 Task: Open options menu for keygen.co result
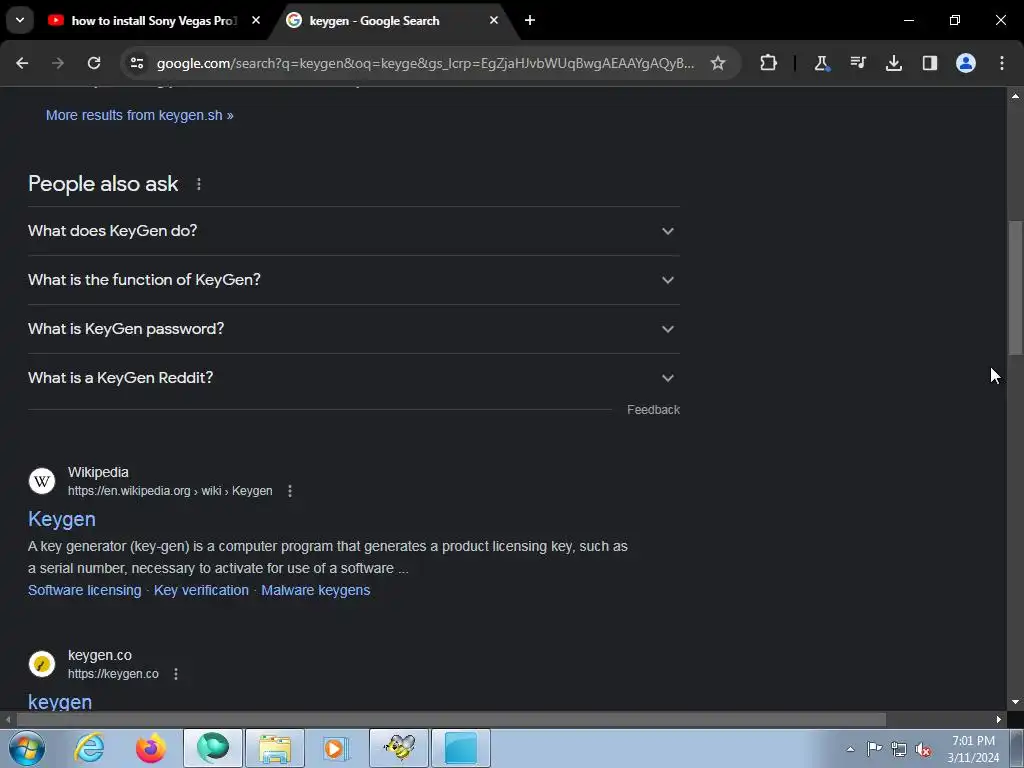pos(176,674)
